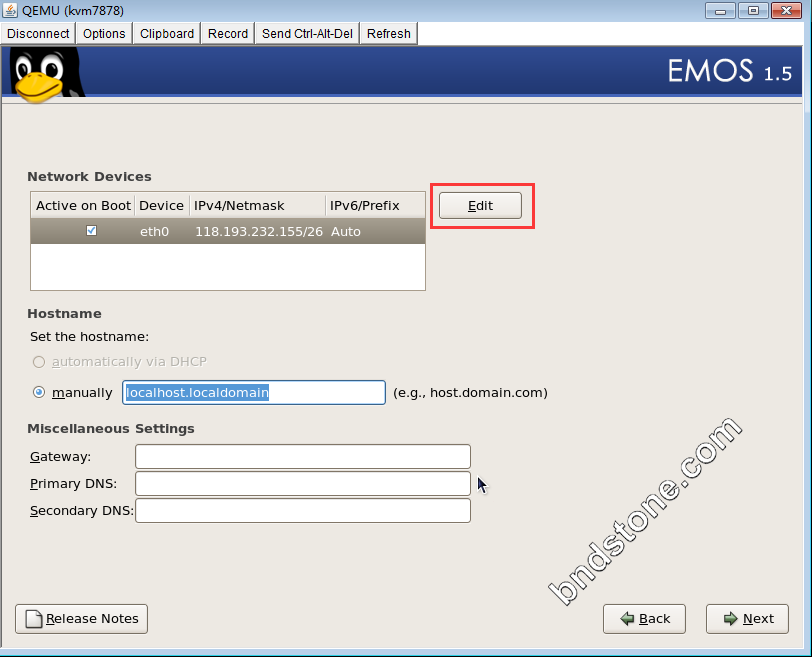The image size is (812, 657).
Task: Click the Active on Boot column header
Action: pyautogui.click(x=83, y=206)
